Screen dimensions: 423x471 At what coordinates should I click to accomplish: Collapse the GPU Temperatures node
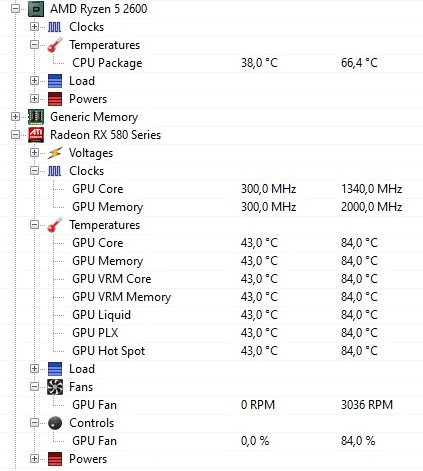coord(34,225)
